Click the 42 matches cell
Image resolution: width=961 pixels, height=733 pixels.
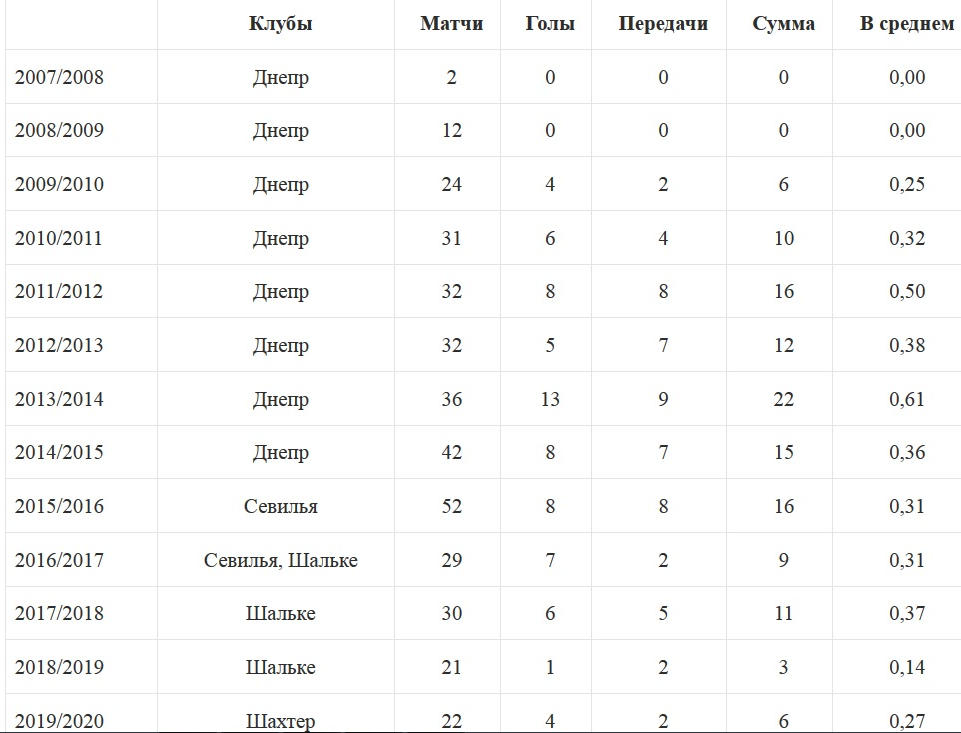pos(452,453)
